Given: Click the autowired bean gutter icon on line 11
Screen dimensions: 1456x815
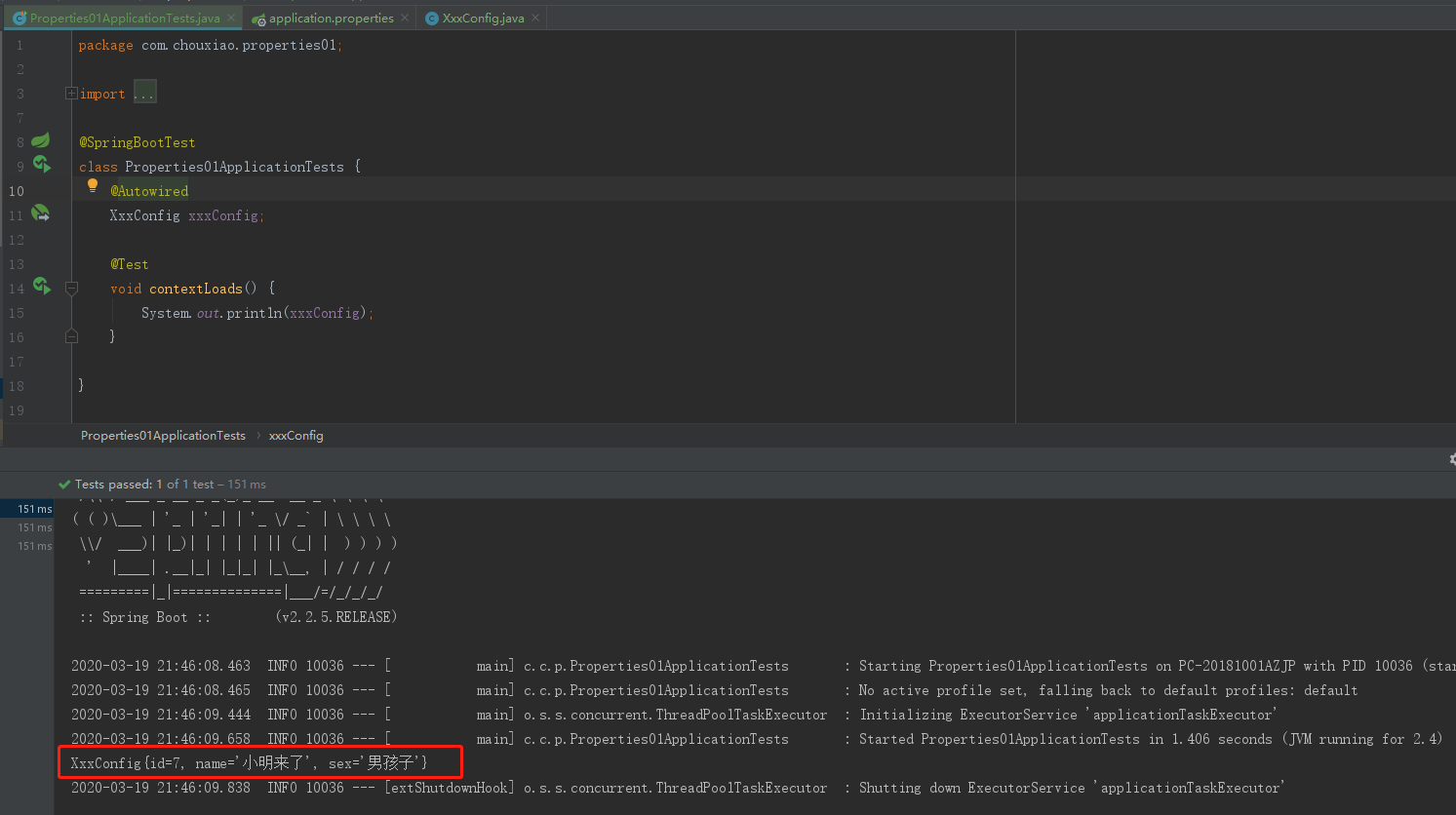Looking at the screenshot, I should (41, 213).
